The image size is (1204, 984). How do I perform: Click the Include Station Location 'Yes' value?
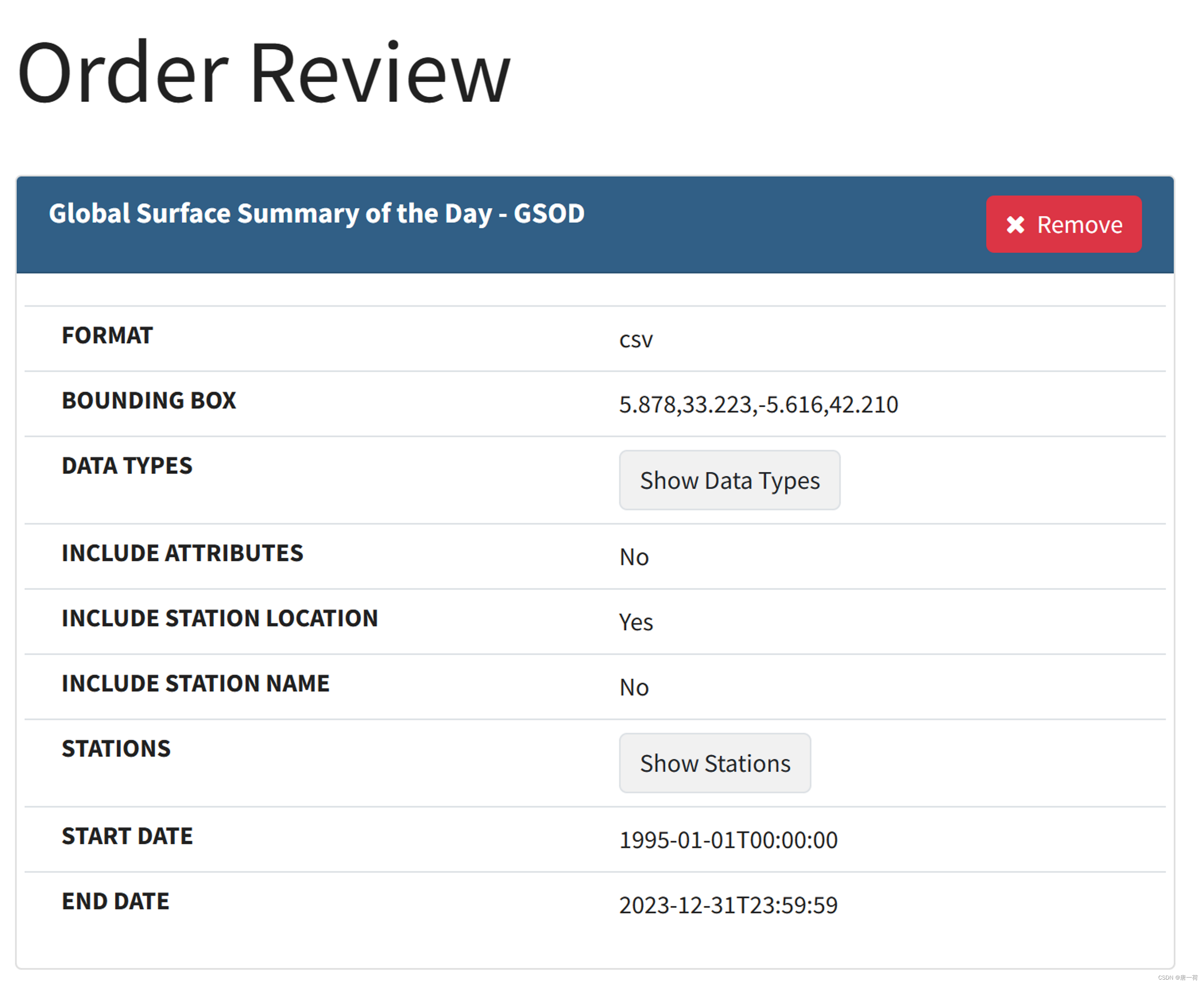[636, 622]
